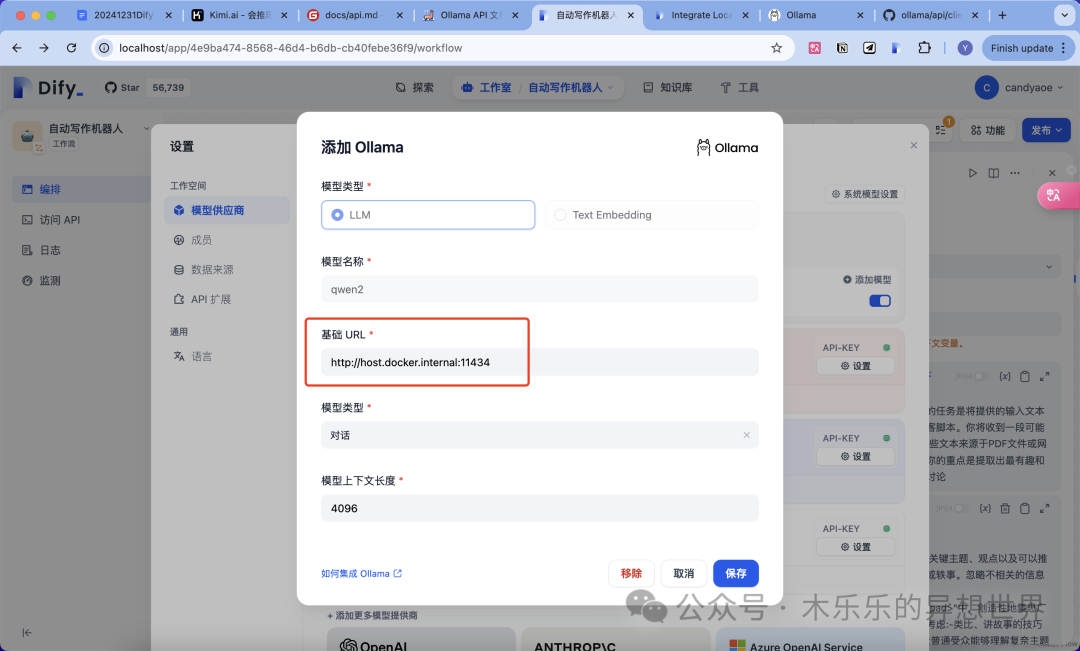The height and width of the screenshot is (651, 1080).
Task: Bookmark this page with star icon
Action: click(x=776, y=48)
